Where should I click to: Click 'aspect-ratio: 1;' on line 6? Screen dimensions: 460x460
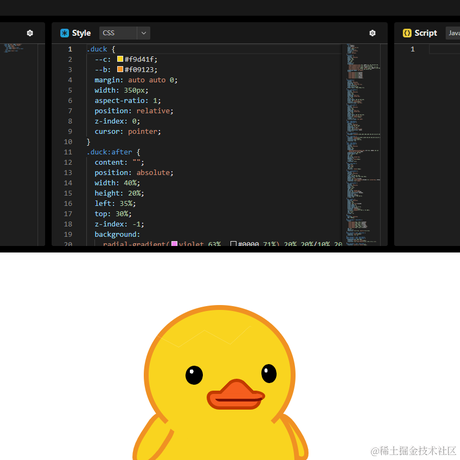128,101
